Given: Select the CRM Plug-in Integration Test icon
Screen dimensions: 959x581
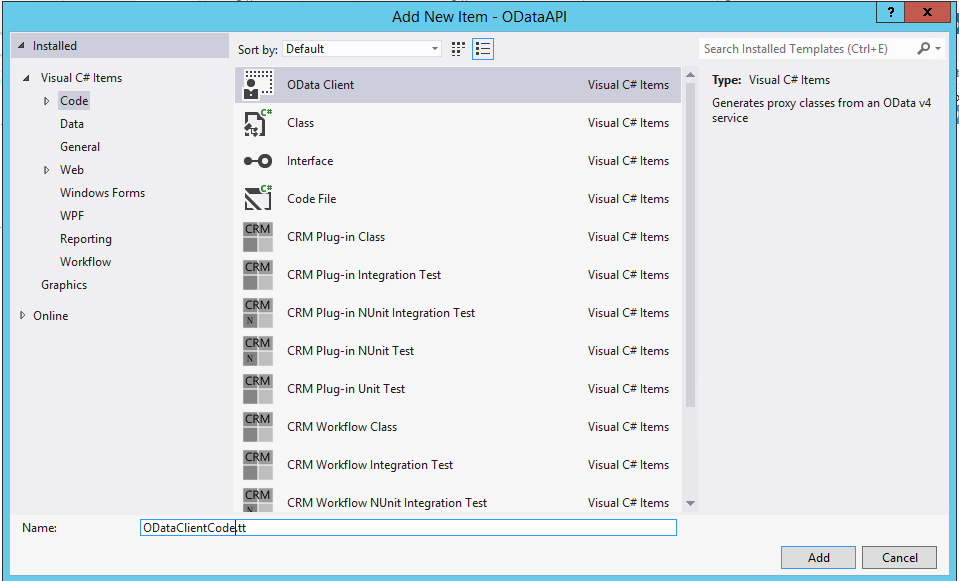Looking at the screenshot, I should click(258, 275).
